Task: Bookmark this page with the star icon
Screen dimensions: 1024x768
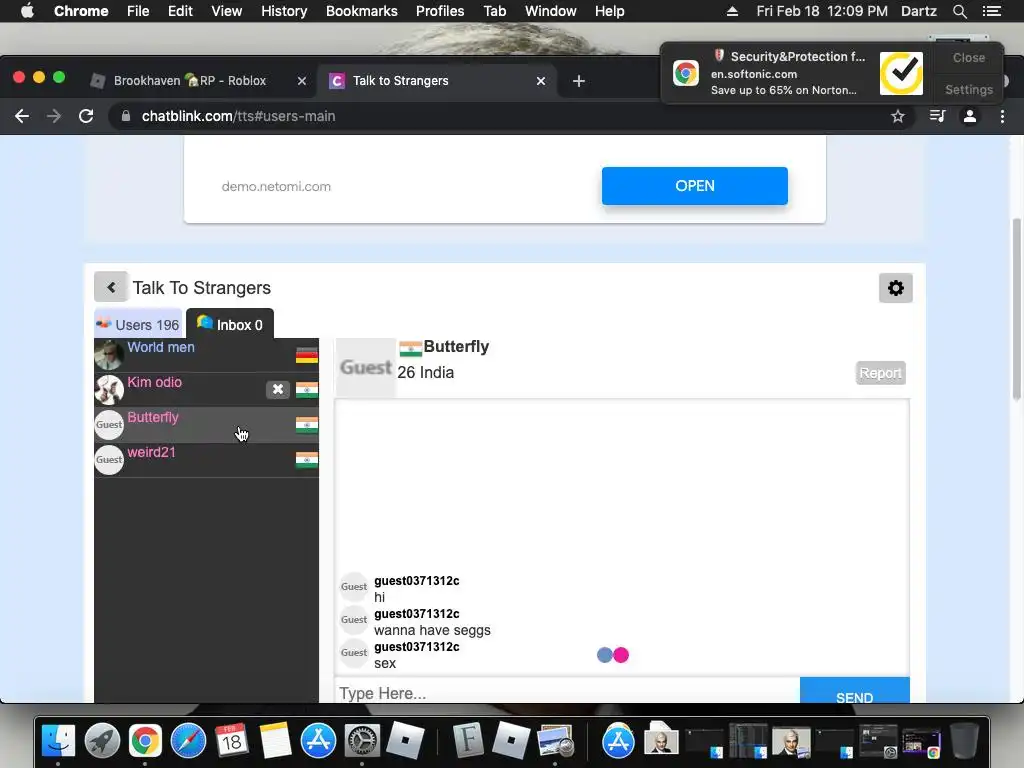Action: pyautogui.click(x=897, y=116)
